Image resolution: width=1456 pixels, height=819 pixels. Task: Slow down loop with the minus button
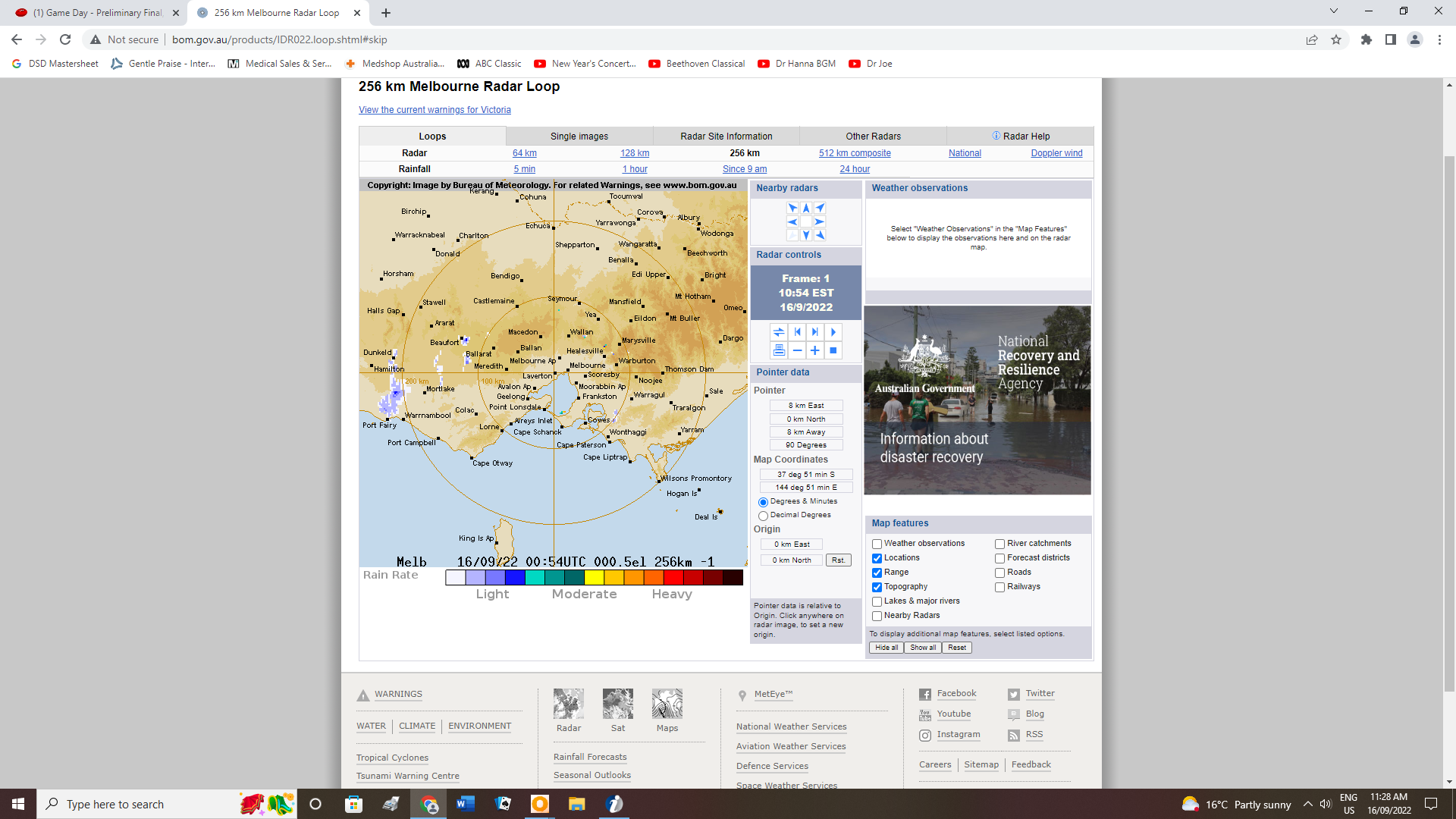tap(797, 350)
